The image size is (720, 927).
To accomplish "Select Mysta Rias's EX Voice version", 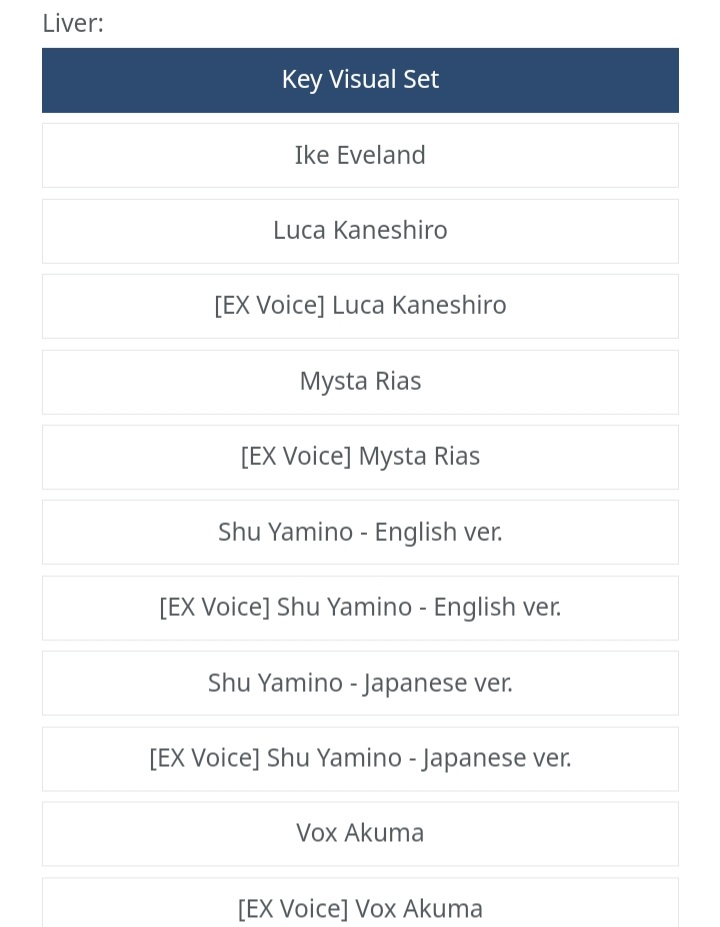I will [x=360, y=456].
